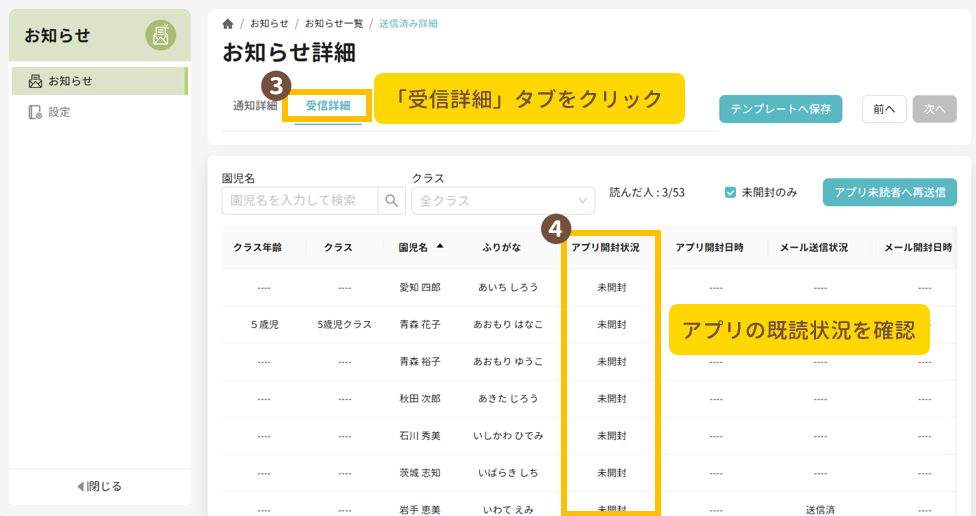This screenshot has height=516, width=976.
Task: Sort by アプリ開封状況 column header
Action: click(611, 247)
